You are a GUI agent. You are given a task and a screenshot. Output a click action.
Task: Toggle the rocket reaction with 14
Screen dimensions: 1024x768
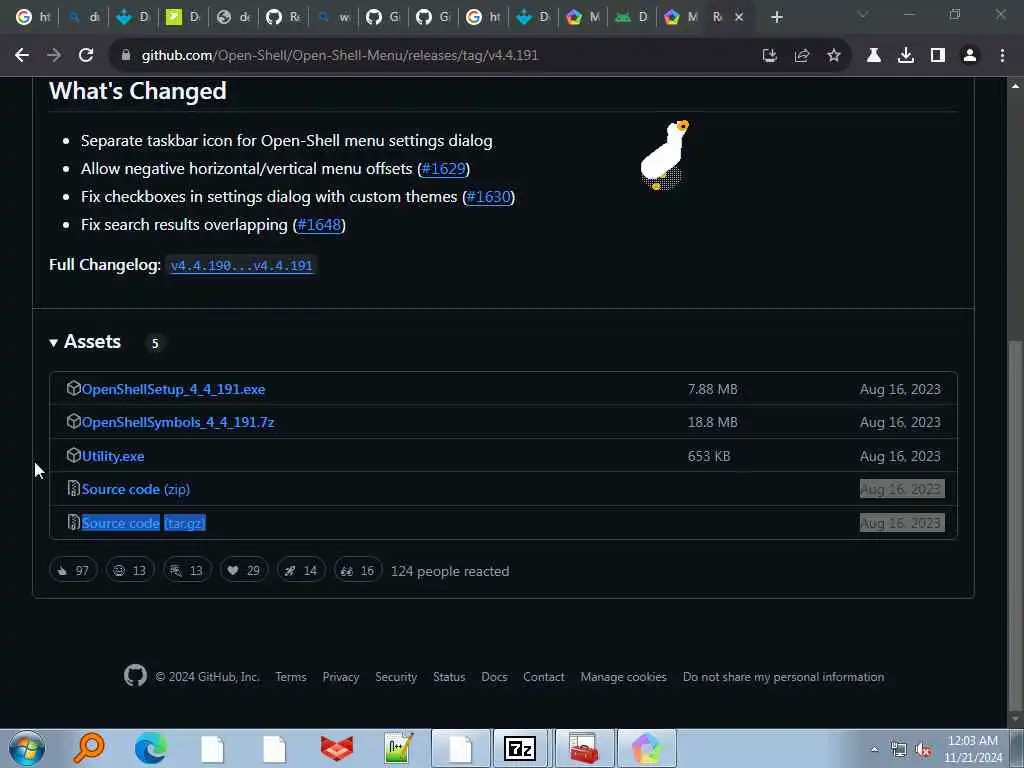tap(301, 571)
